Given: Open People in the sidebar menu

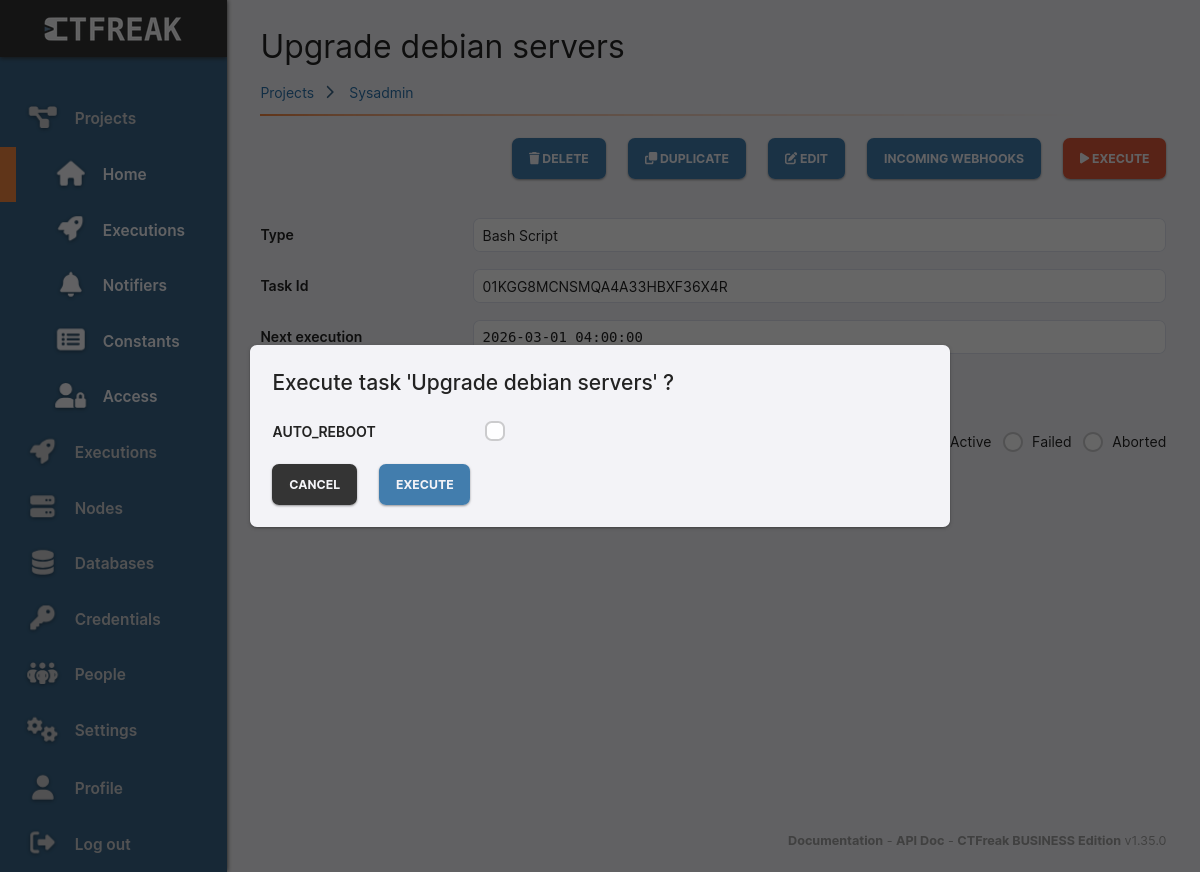Looking at the screenshot, I should click(x=100, y=674).
